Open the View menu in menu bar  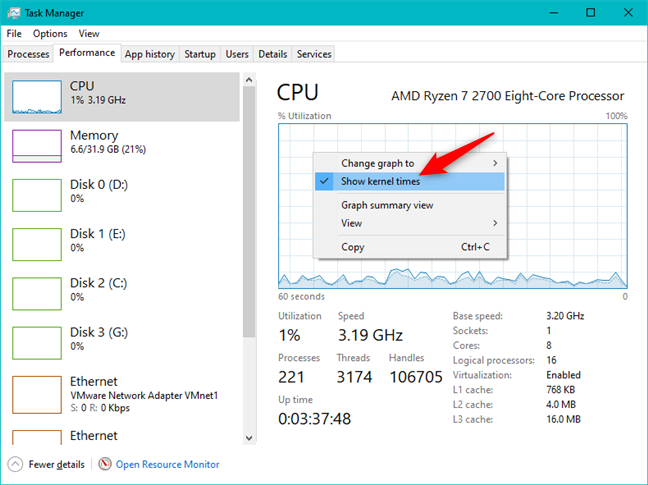pyautogui.click(x=89, y=33)
